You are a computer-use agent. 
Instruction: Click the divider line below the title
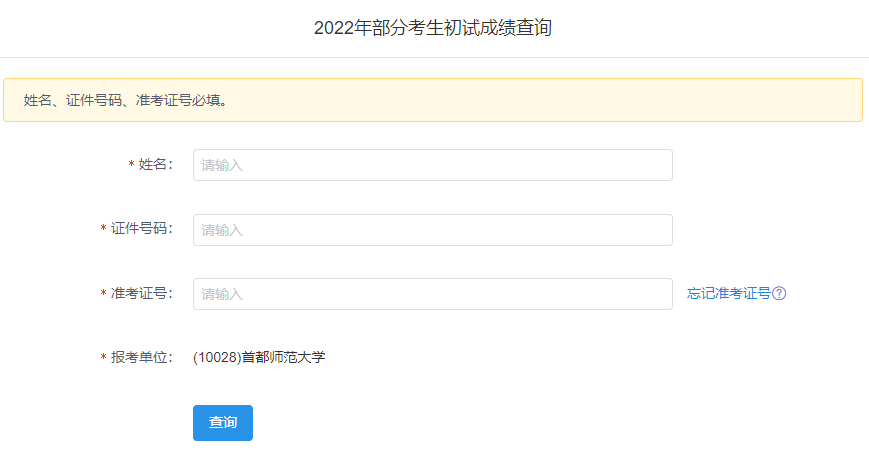(x=434, y=57)
